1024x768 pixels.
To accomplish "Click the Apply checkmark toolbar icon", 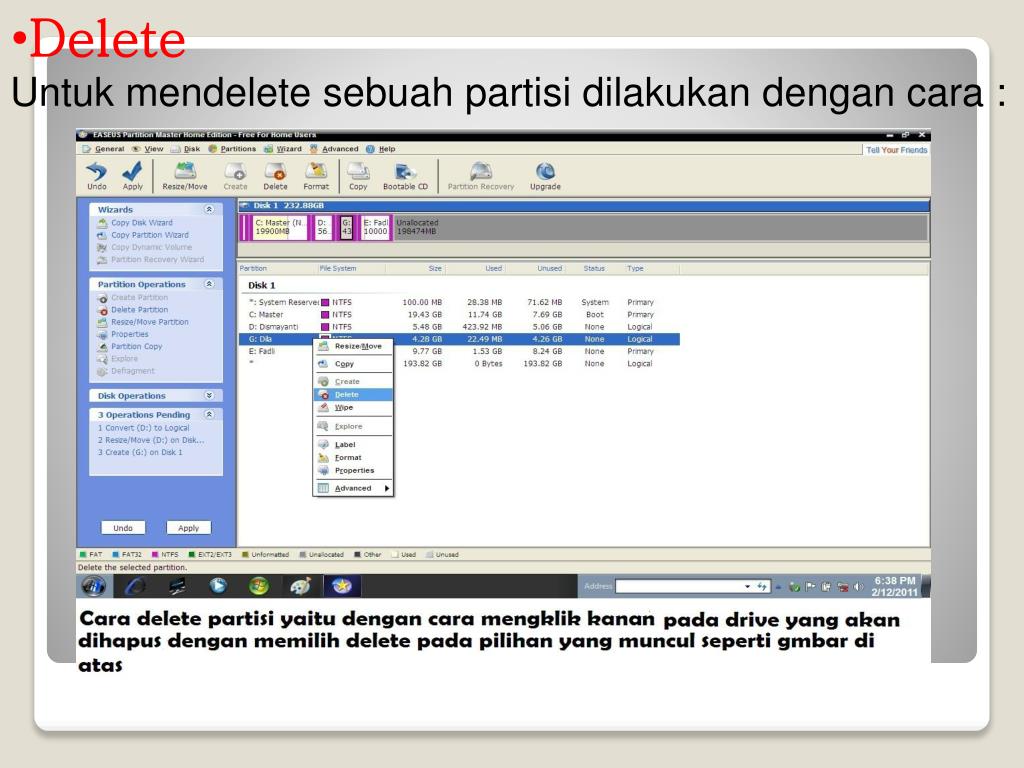I will click(x=133, y=176).
